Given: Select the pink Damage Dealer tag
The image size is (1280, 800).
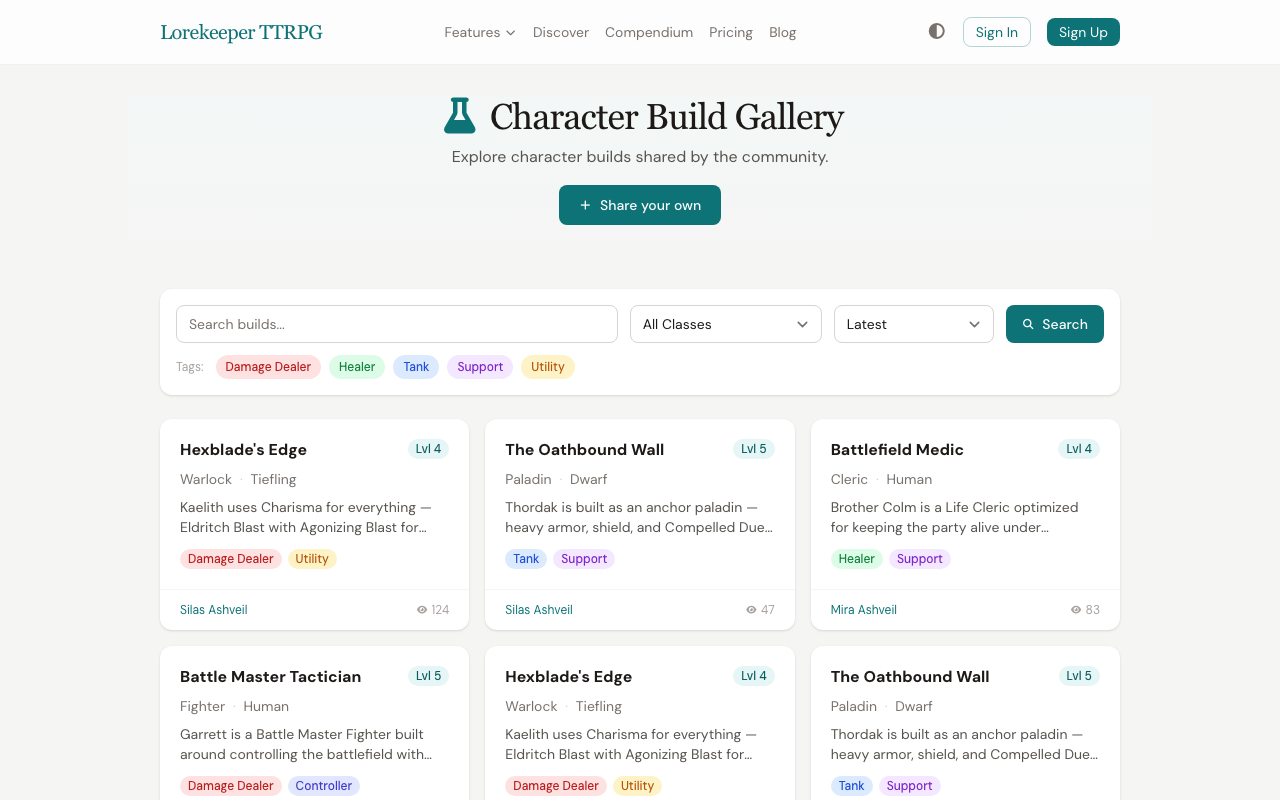Looking at the screenshot, I should click(x=268, y=367).
